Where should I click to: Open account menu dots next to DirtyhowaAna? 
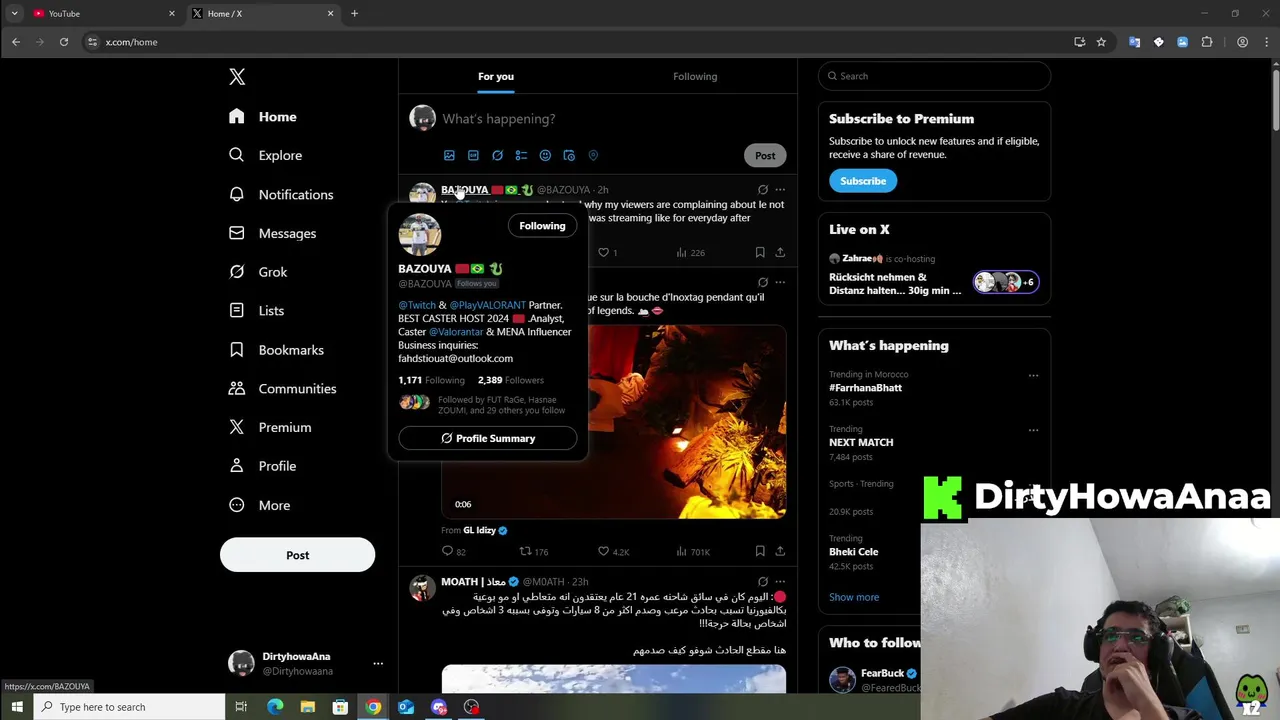(378, 663)
